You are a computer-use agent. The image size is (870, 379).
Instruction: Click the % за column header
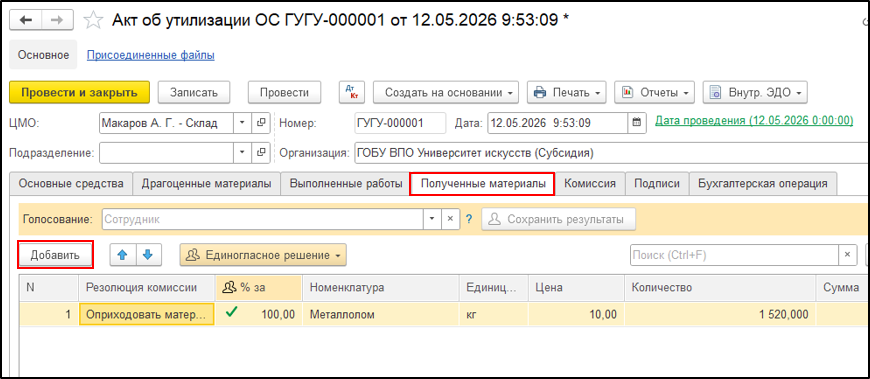pos(259,288)
